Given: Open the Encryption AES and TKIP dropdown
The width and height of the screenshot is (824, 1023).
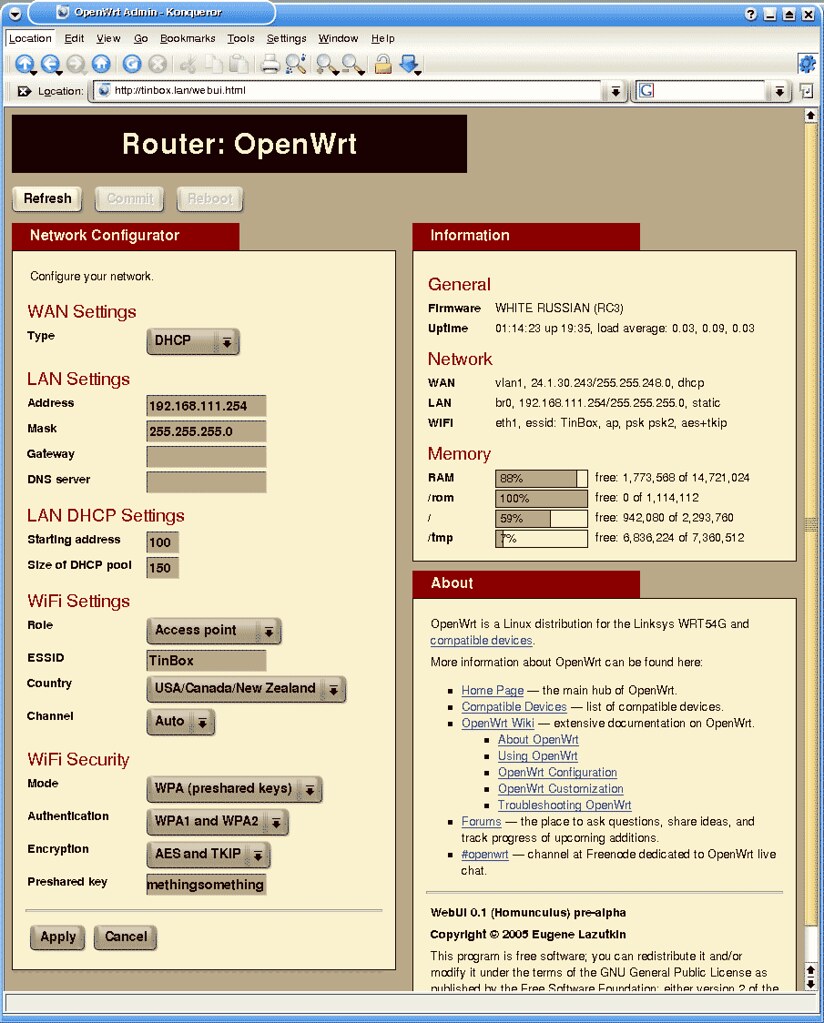Looking at the screenshot, I should pos(207,853).
